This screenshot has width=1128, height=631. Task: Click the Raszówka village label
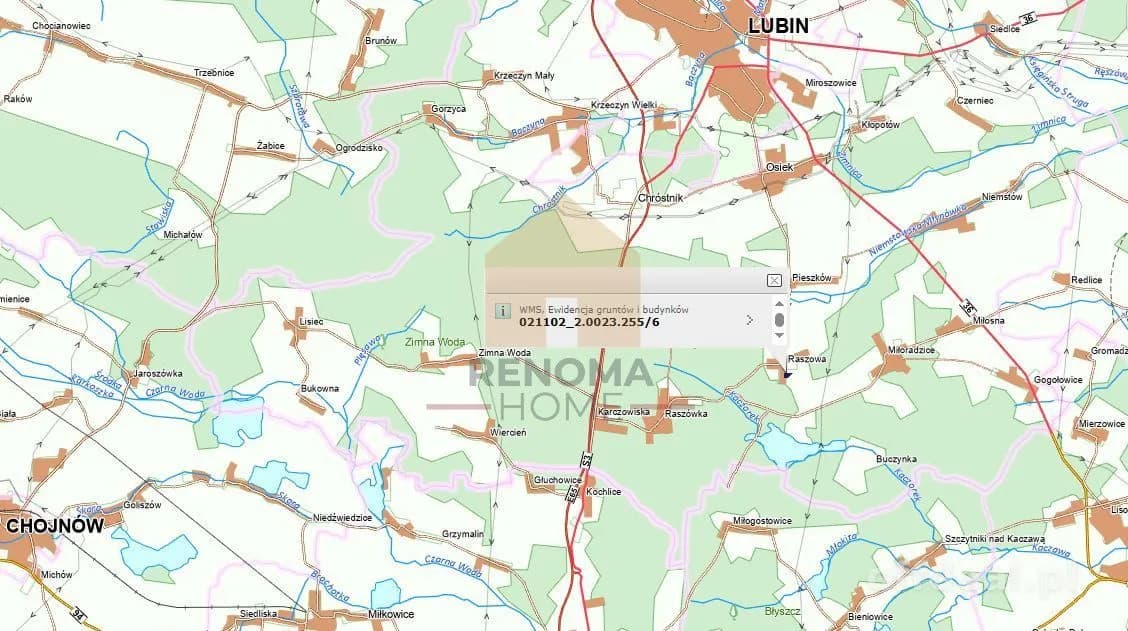pos(686,414)
